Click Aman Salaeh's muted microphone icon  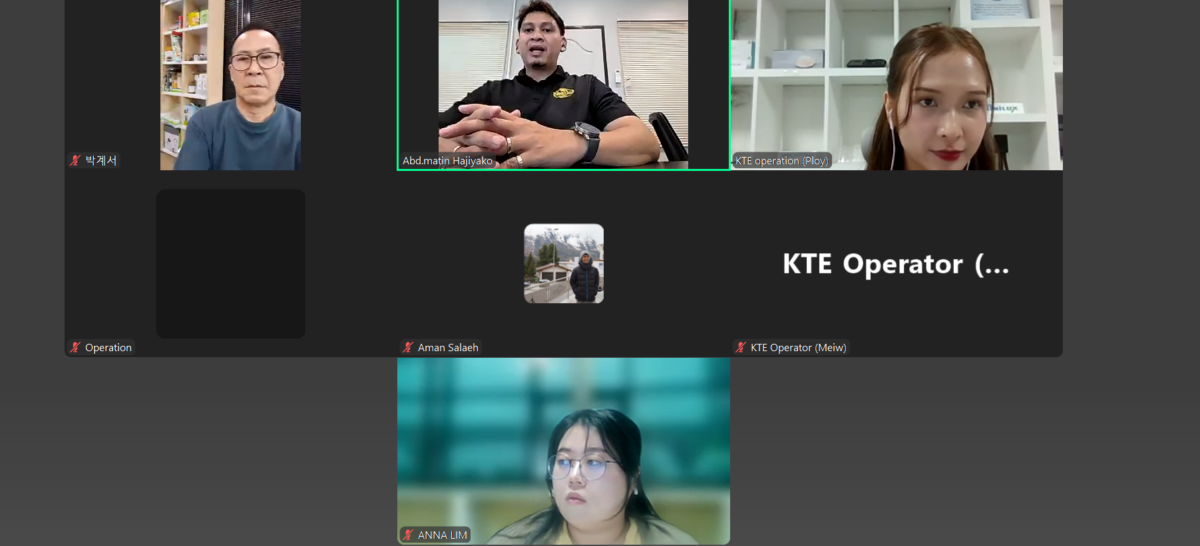pos(408,348)
